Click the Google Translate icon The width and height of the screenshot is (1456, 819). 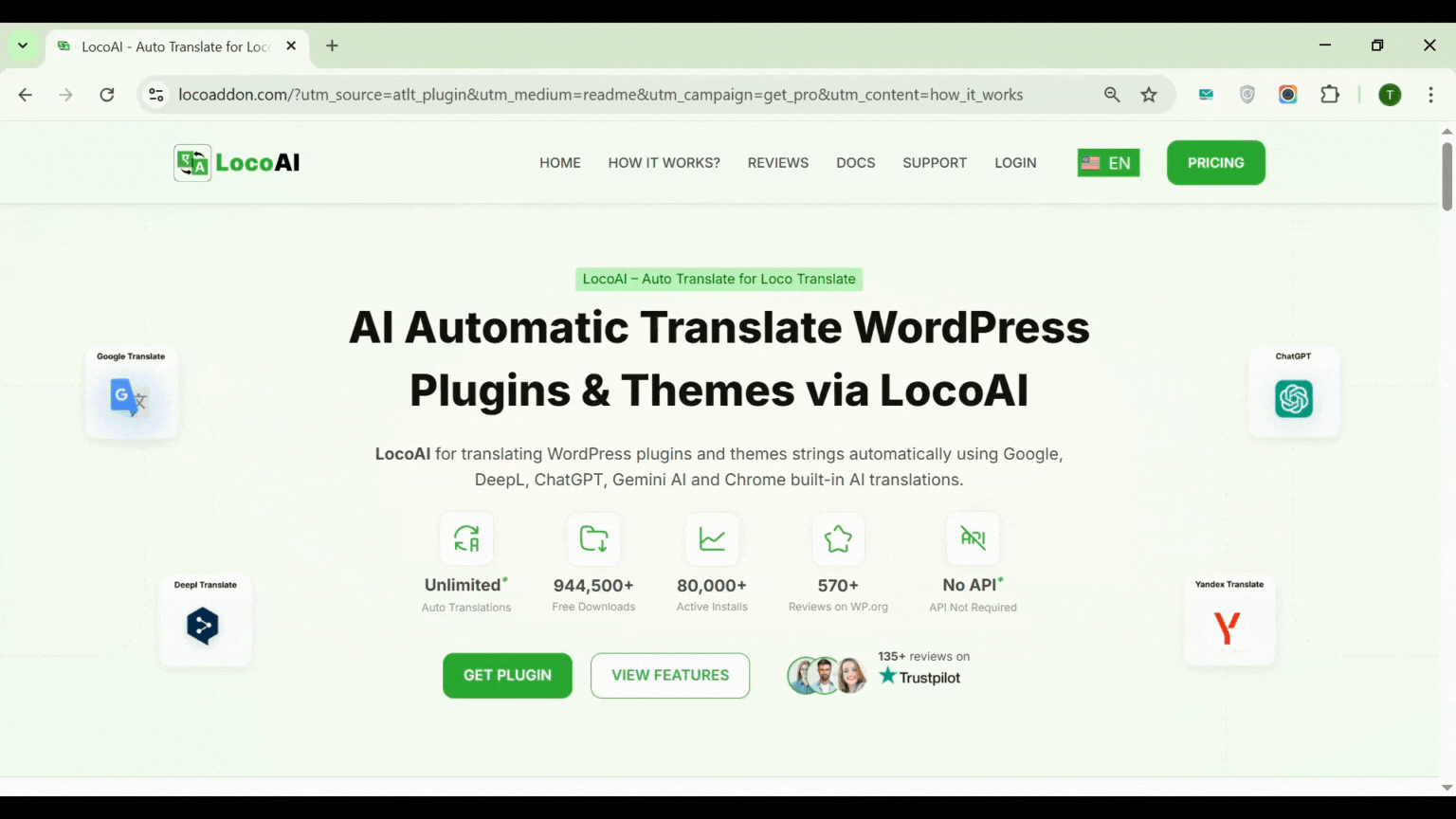click(131, 398)
